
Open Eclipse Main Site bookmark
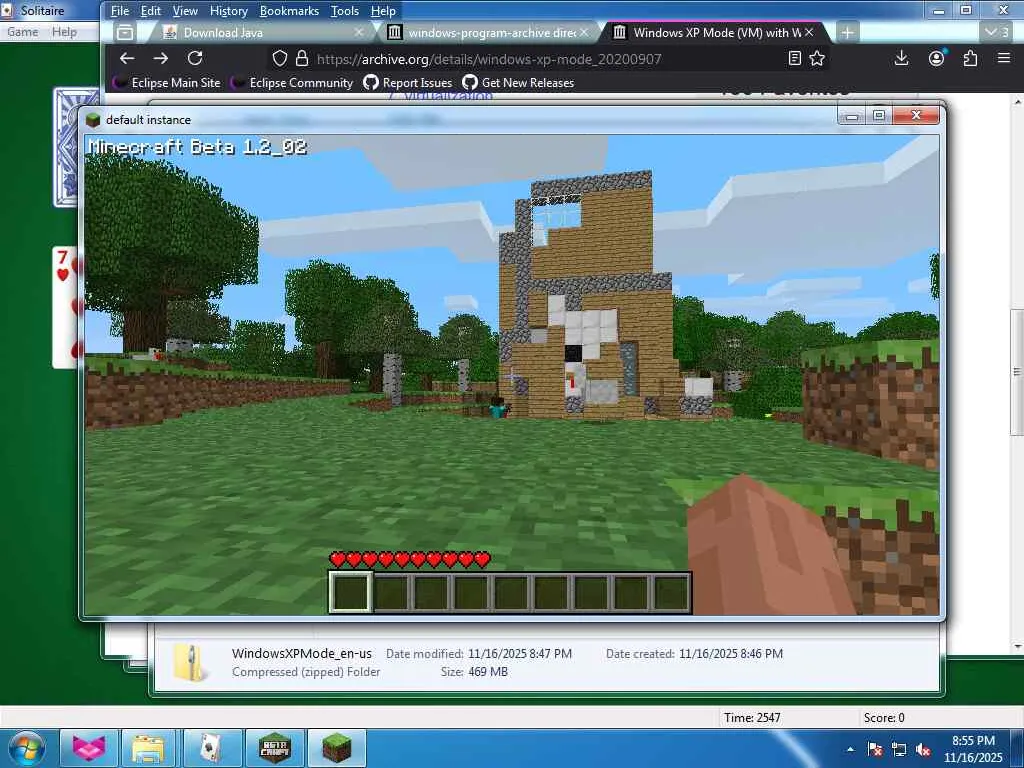167,83
